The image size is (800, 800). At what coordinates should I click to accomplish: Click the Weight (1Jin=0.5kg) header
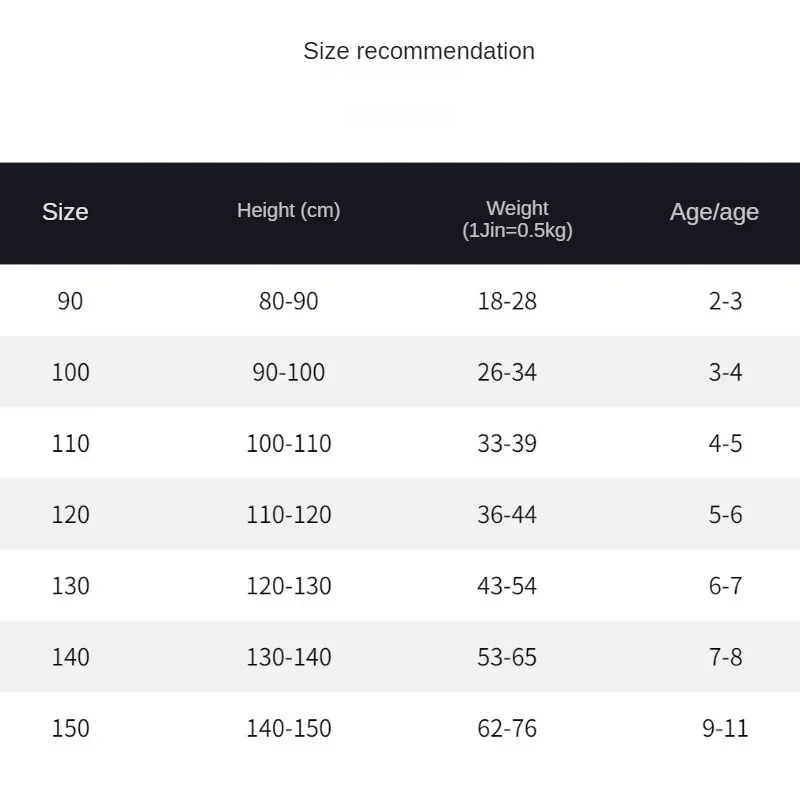(x=517, y=219)
